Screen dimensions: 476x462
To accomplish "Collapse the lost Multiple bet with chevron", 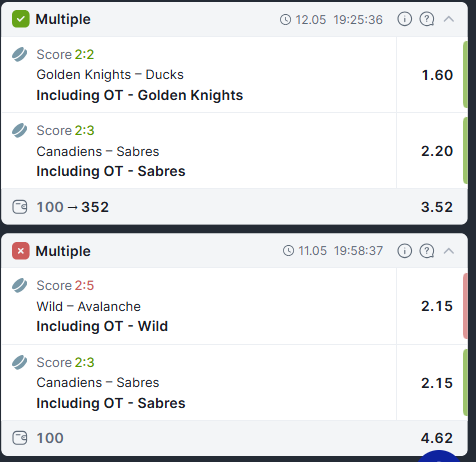I will coord(449,251).
